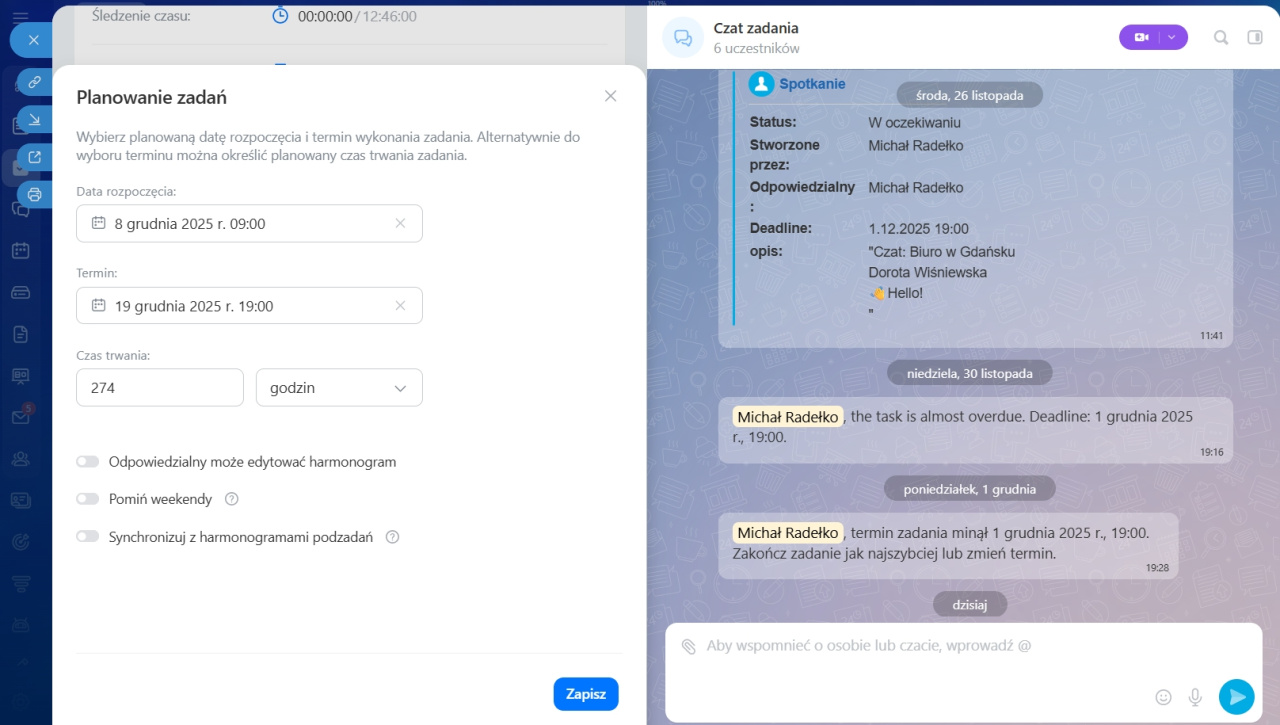This screenshot has height=725, width=1280.
Task: Click the print side panel button
Action: tap(35, 194)
